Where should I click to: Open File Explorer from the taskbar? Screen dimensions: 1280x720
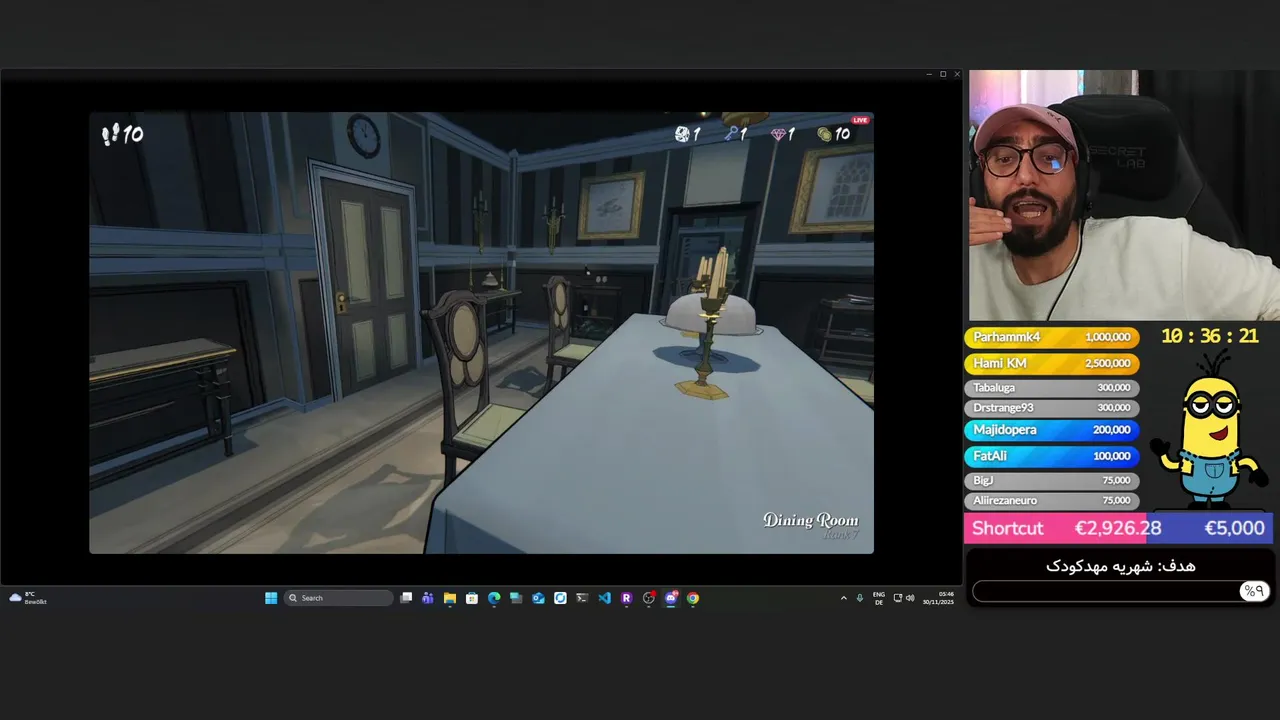click(x=450, y=598)
